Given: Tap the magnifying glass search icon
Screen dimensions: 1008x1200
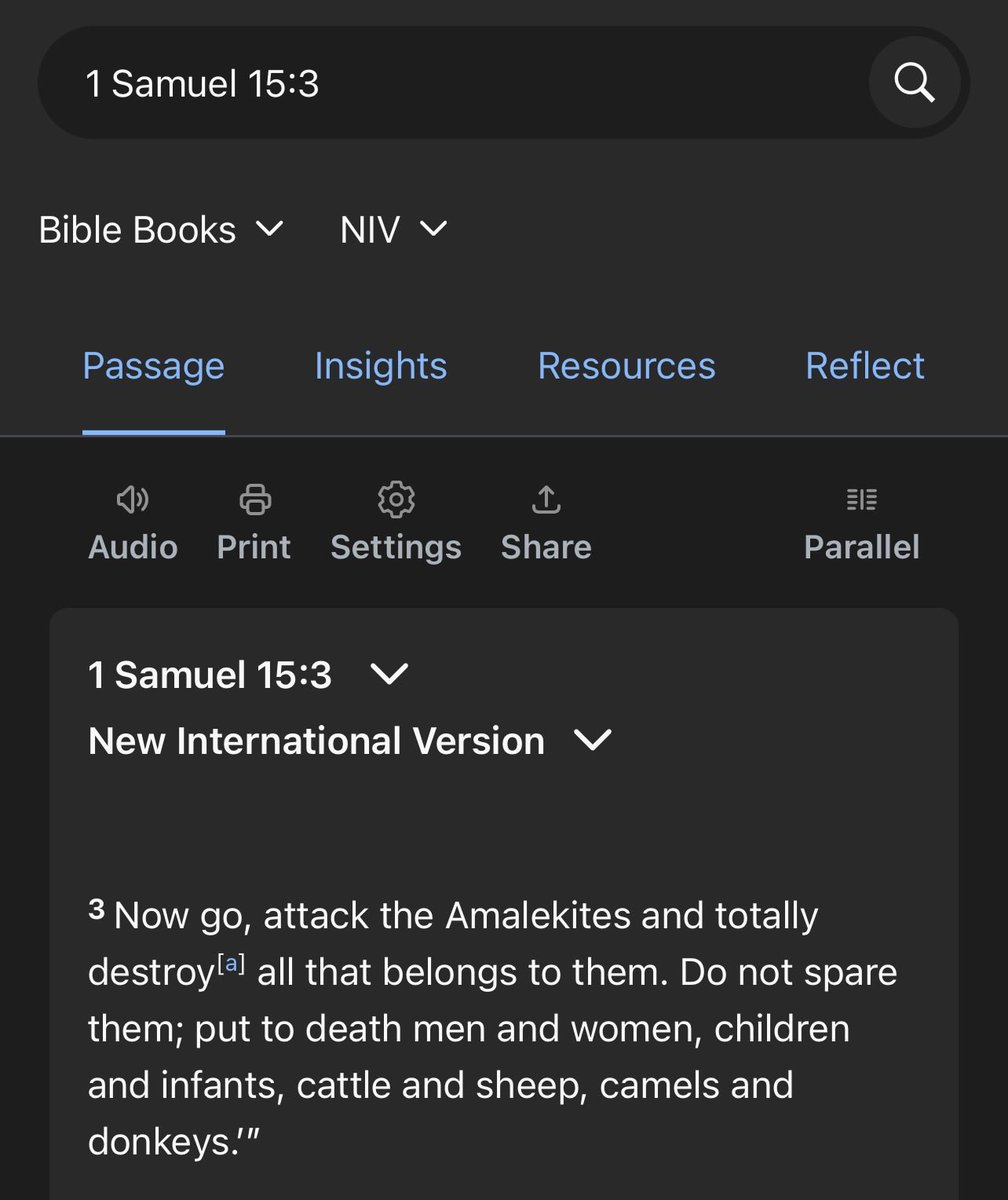Looking at the screenshot, I should 914,83.
